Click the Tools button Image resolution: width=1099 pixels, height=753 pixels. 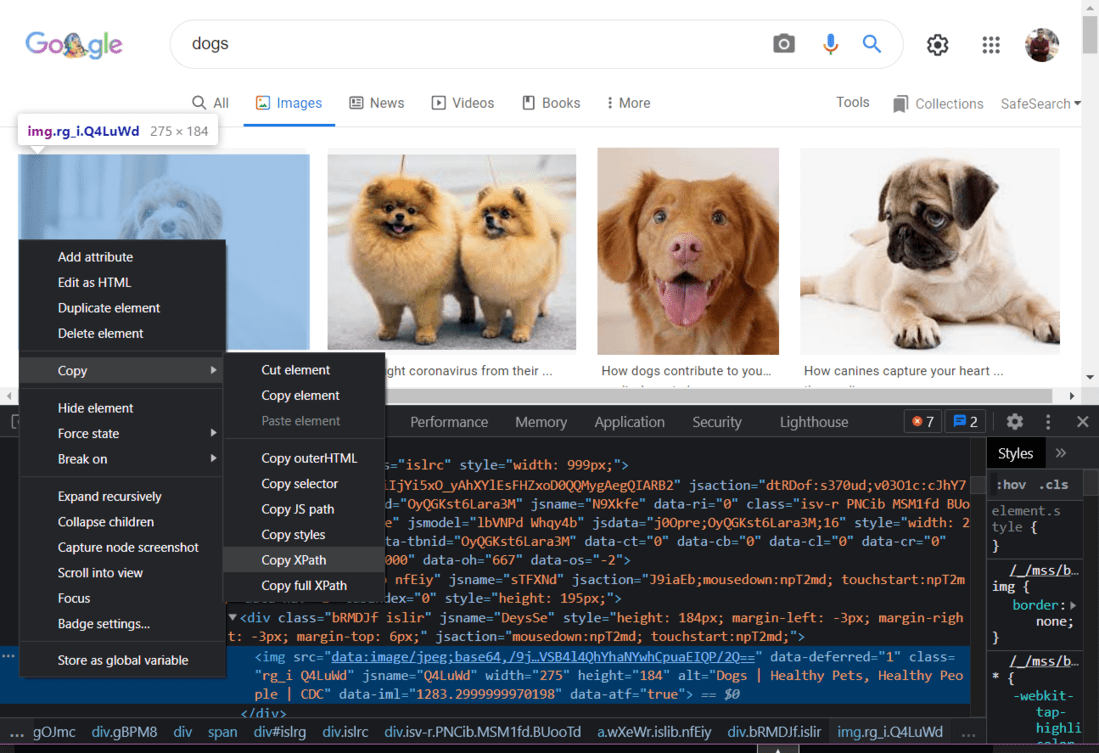[x=852, y=102]
